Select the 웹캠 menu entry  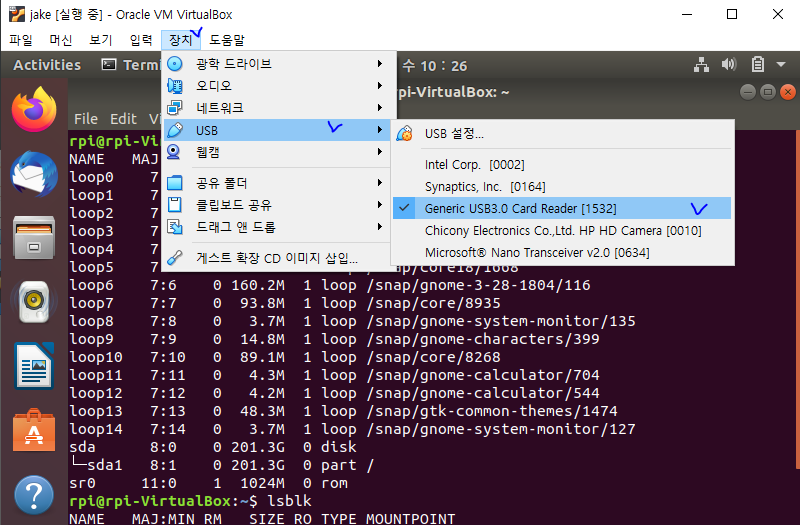279,152
